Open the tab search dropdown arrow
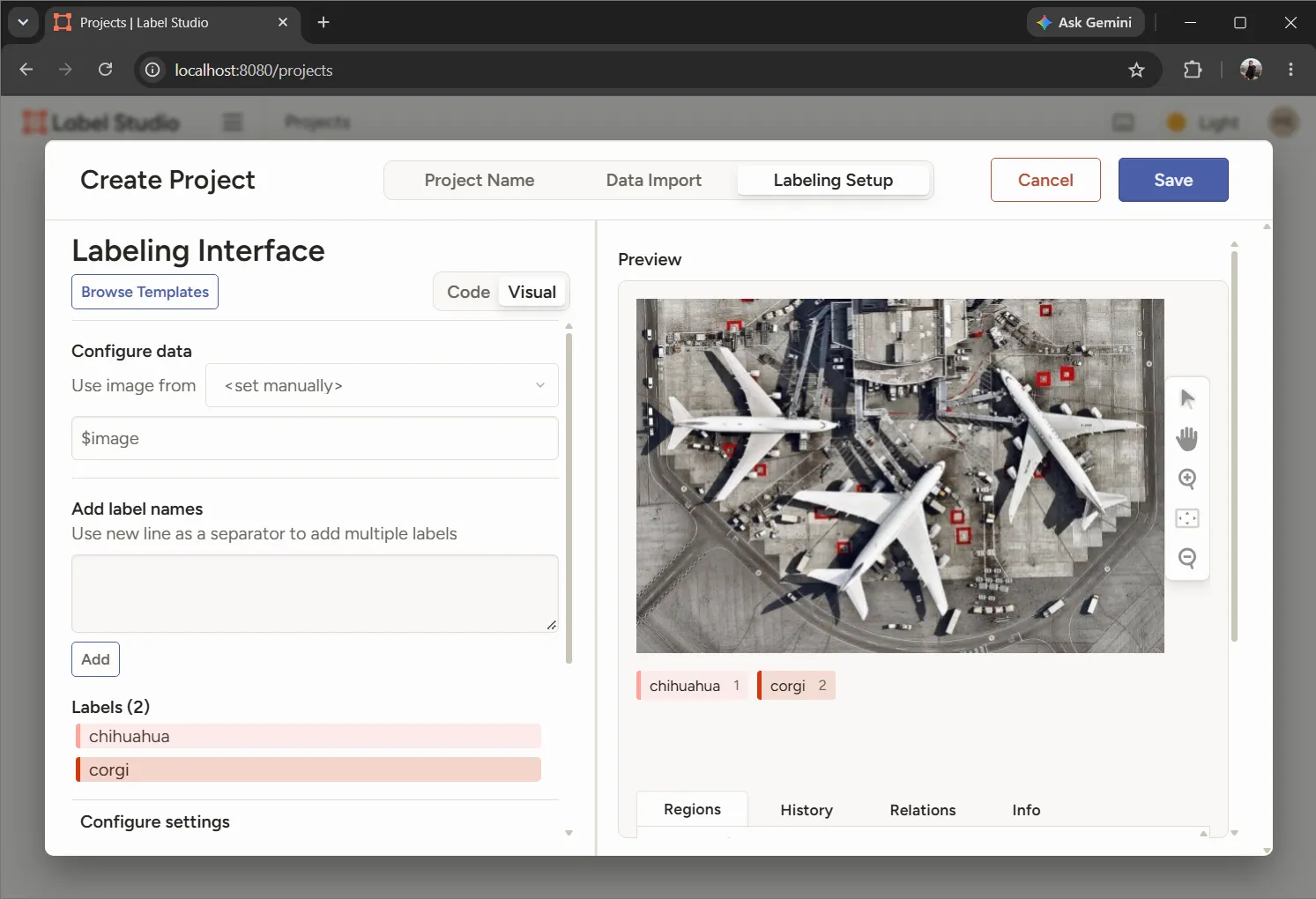The width and height of the screenshot is (1316, 899). click(x=23, y=22)
